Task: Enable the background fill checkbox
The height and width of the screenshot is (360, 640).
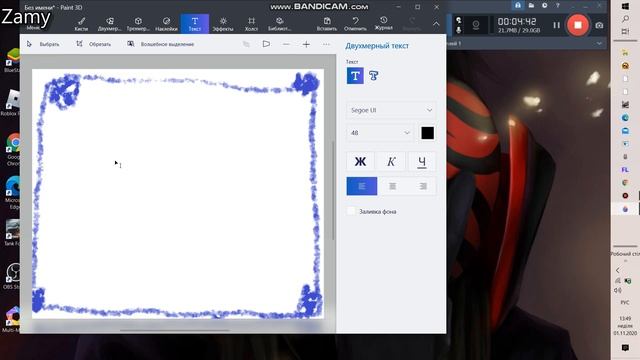Action: click(351, 211)
